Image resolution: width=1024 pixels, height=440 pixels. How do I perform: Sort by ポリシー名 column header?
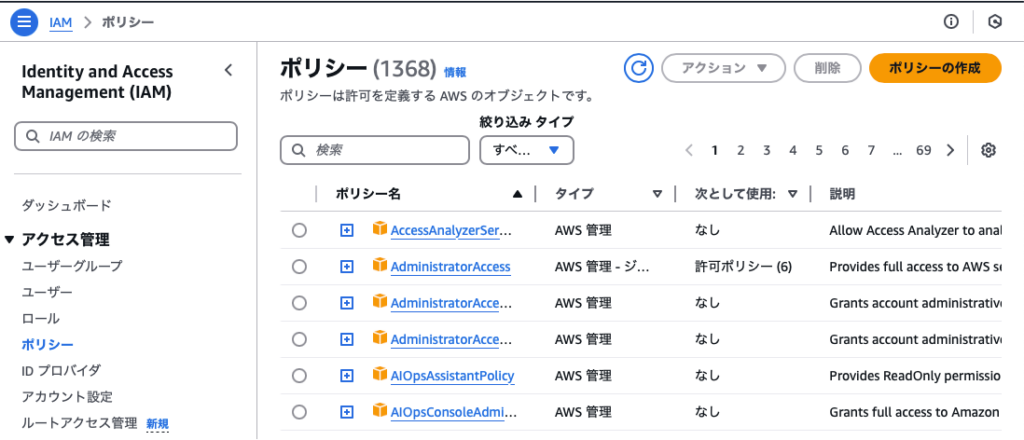pos(369,194)
